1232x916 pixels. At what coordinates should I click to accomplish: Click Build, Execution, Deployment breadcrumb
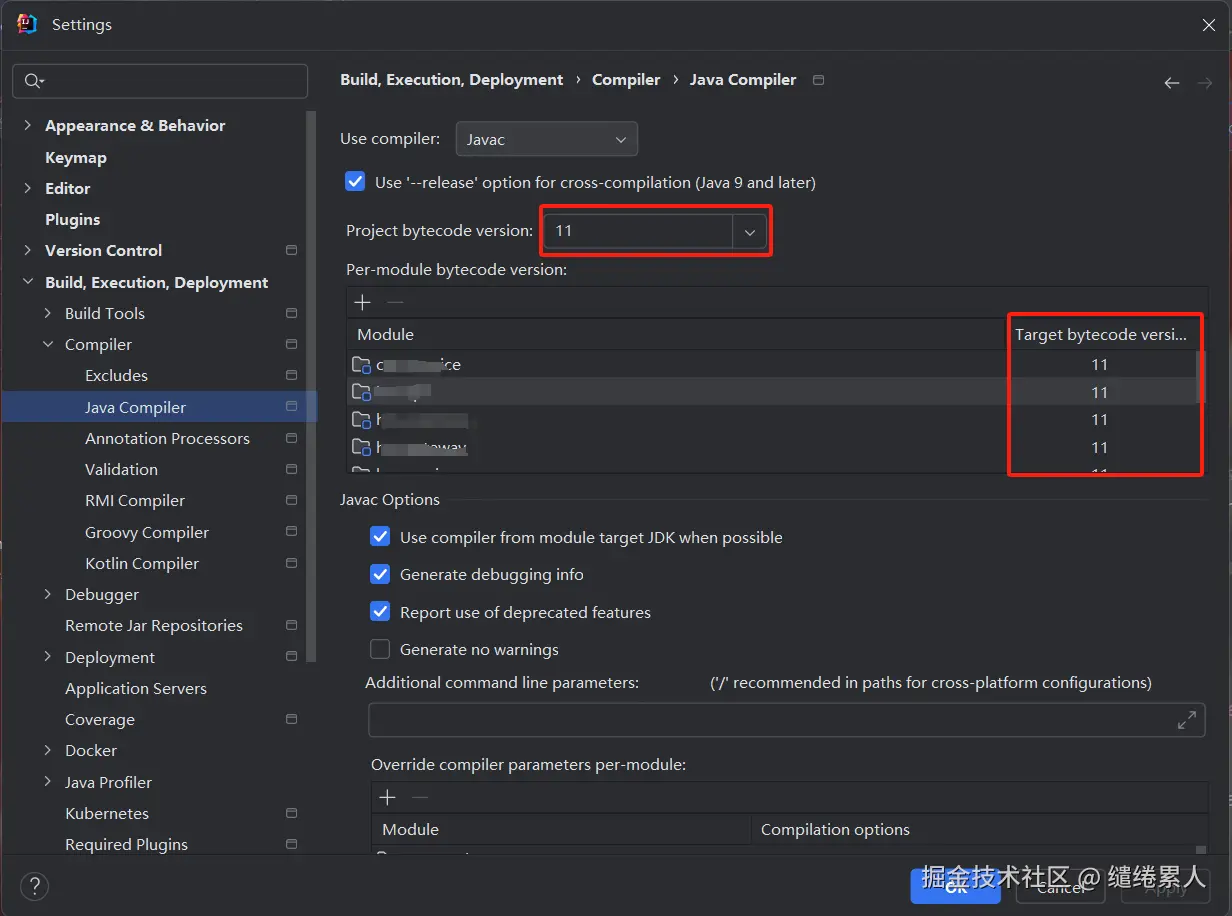[x=452, y=79]
